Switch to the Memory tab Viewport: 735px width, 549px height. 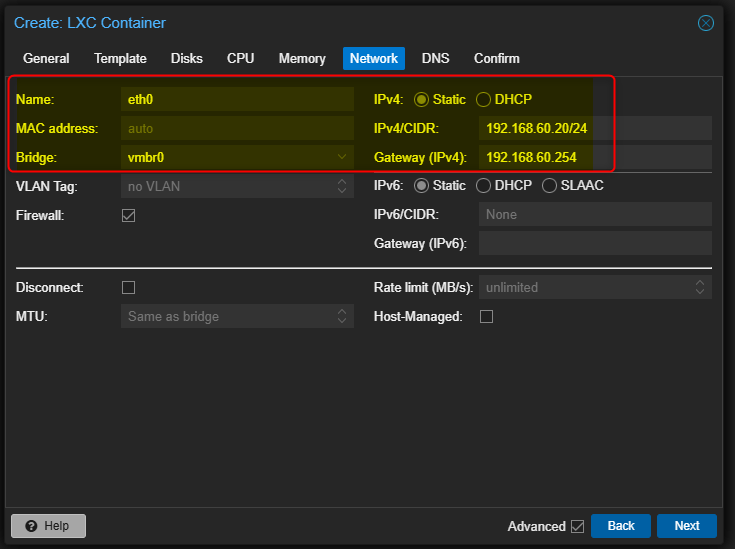pyautogui.click(x=302, y=59)
